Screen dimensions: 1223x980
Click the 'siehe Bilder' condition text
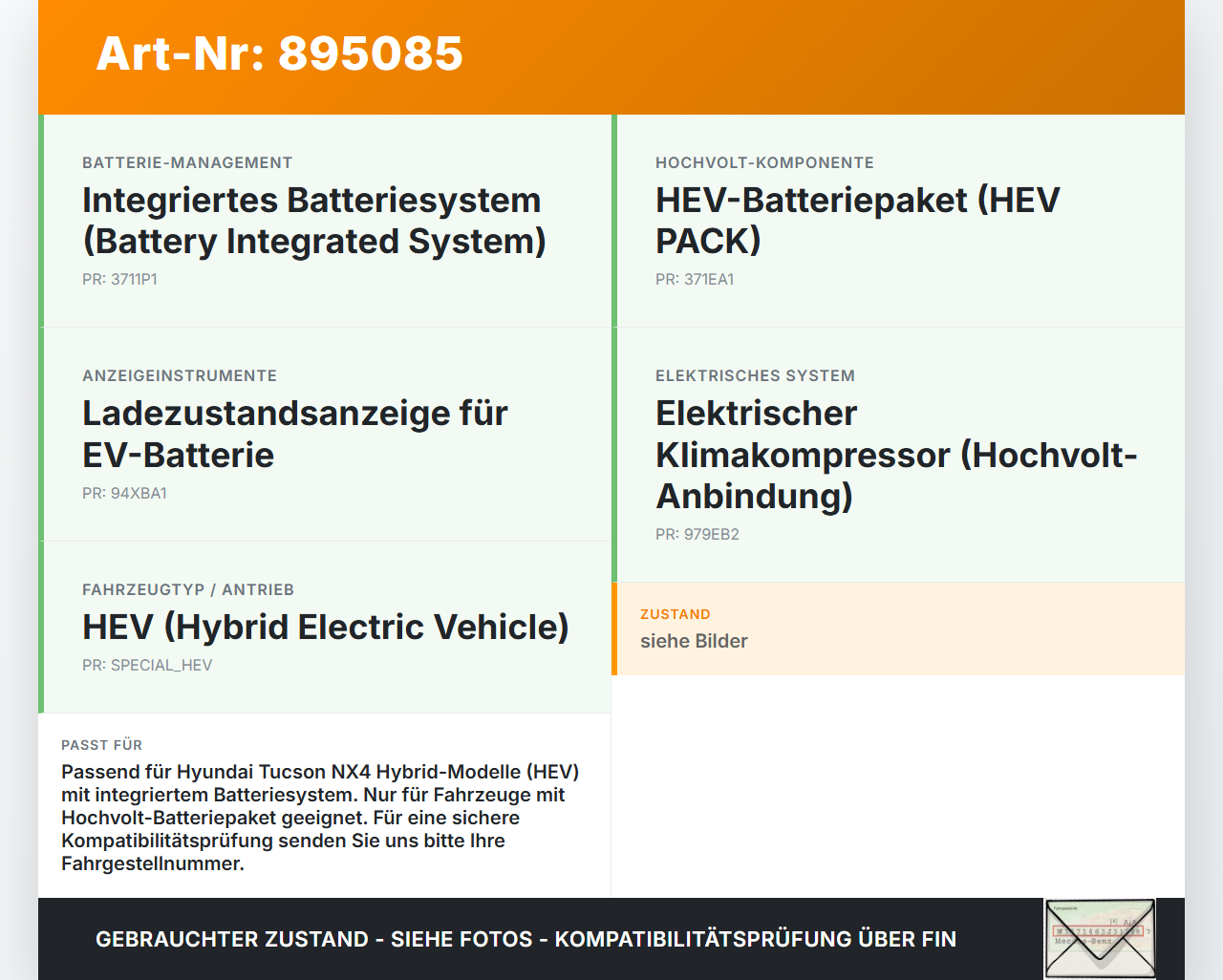[x=694, y=642]
